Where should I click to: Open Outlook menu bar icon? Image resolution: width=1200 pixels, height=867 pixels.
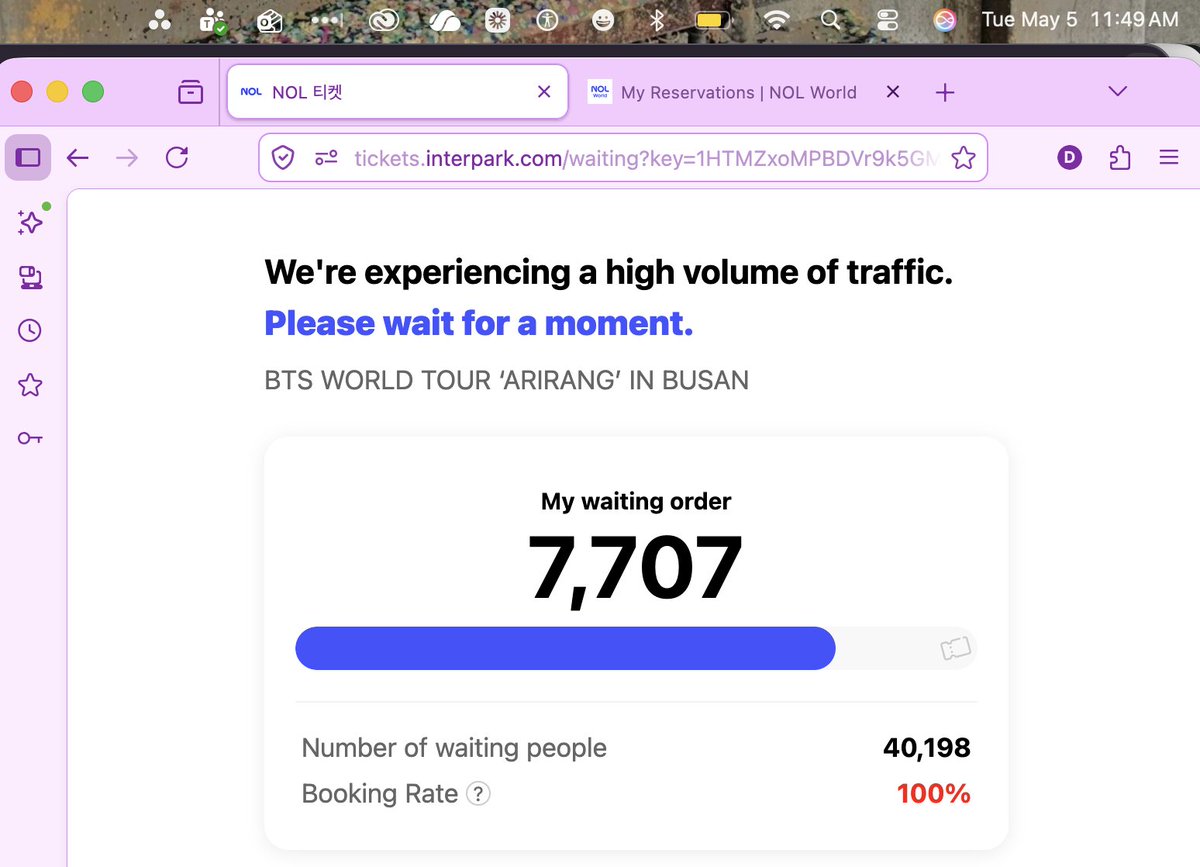(270, 20)
